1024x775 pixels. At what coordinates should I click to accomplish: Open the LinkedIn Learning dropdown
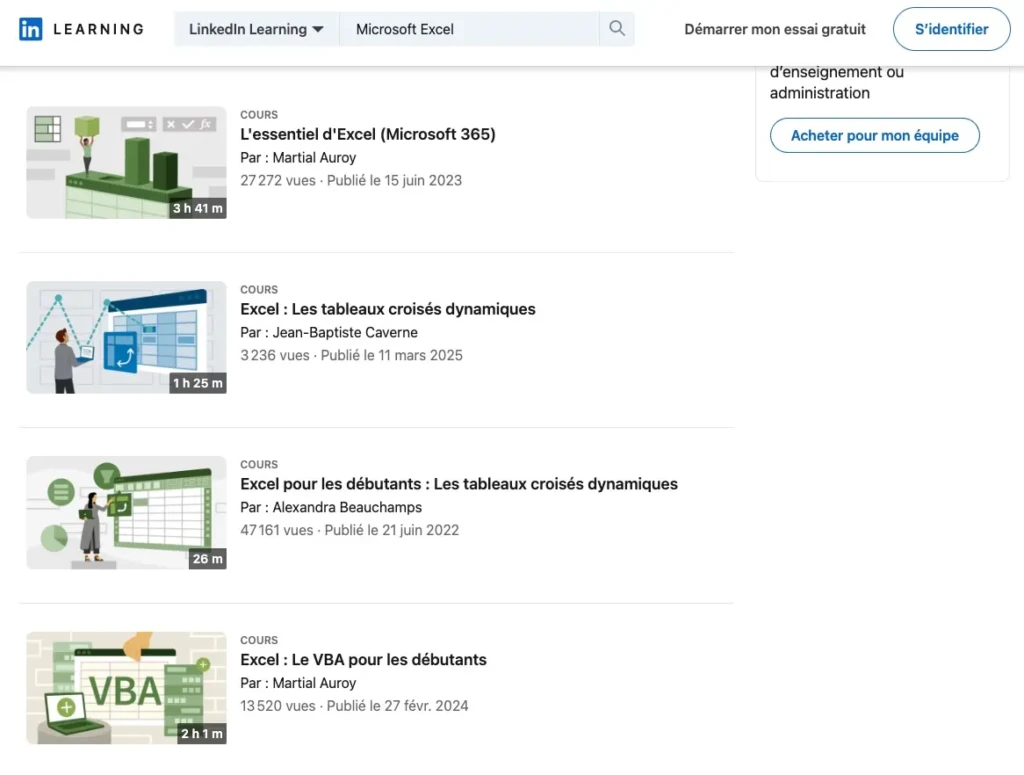coord(256,29)
